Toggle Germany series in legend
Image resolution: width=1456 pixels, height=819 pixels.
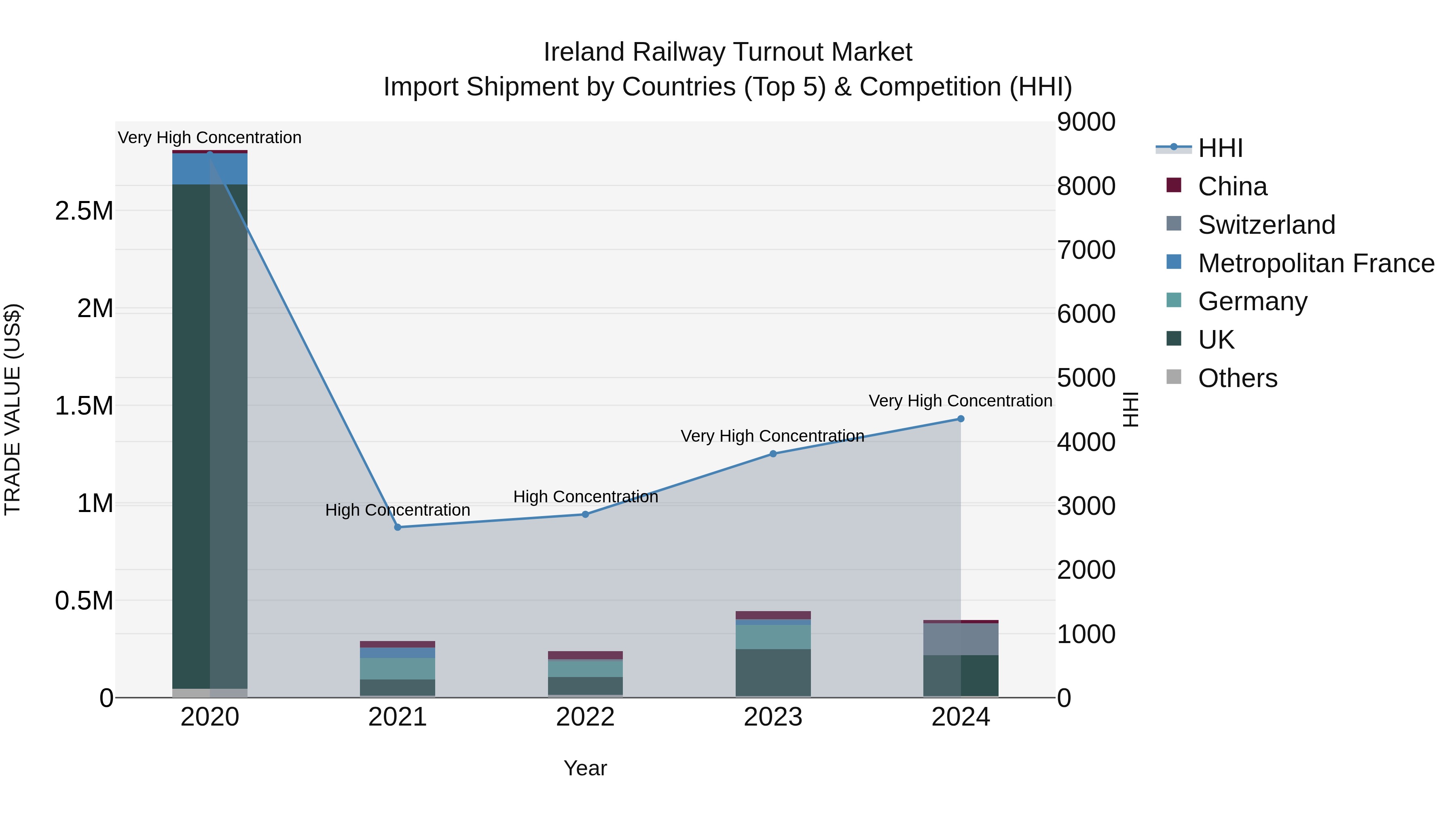coord(1237,301)
